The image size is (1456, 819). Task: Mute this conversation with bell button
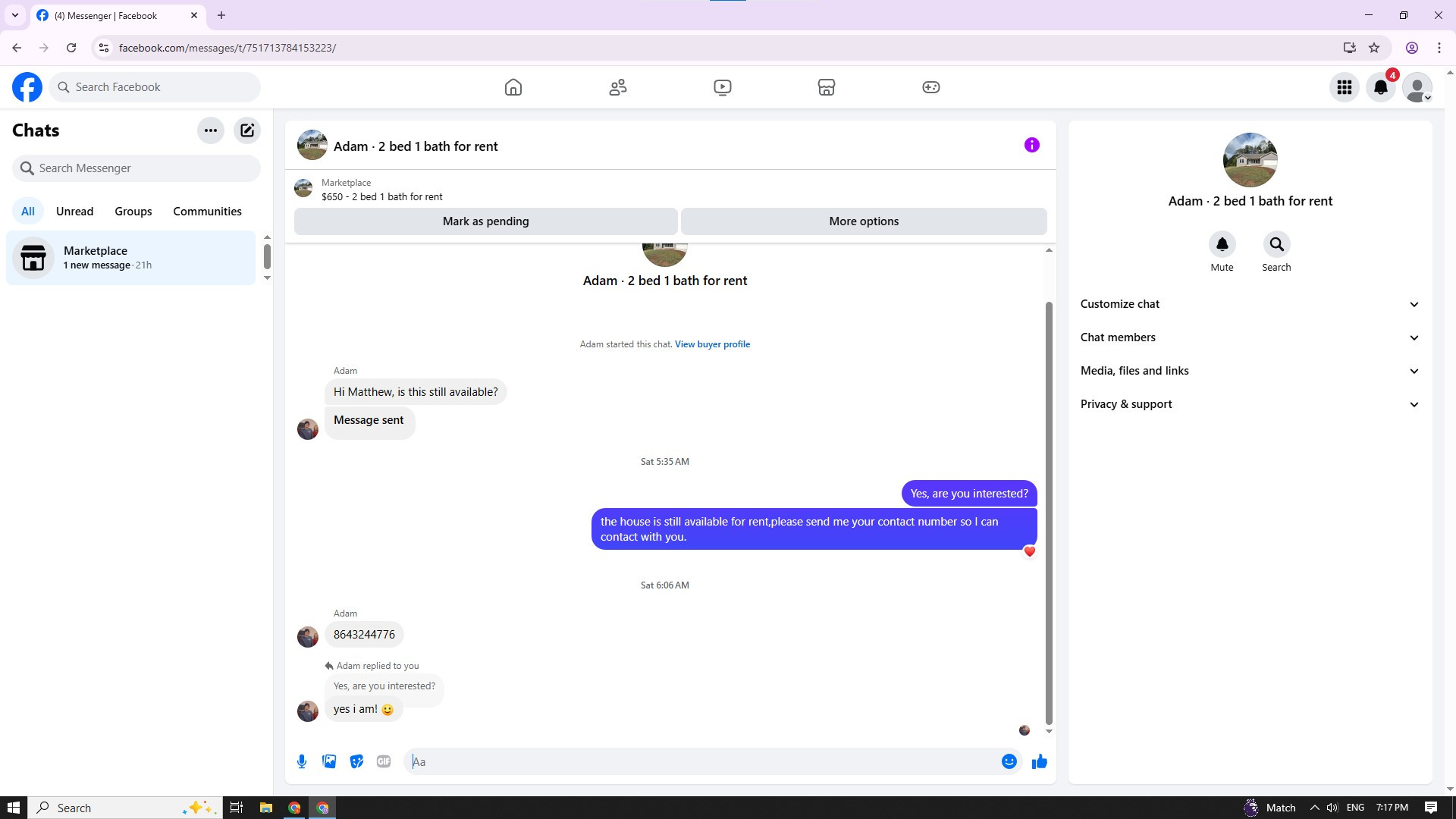click(x=1222, y=245)
